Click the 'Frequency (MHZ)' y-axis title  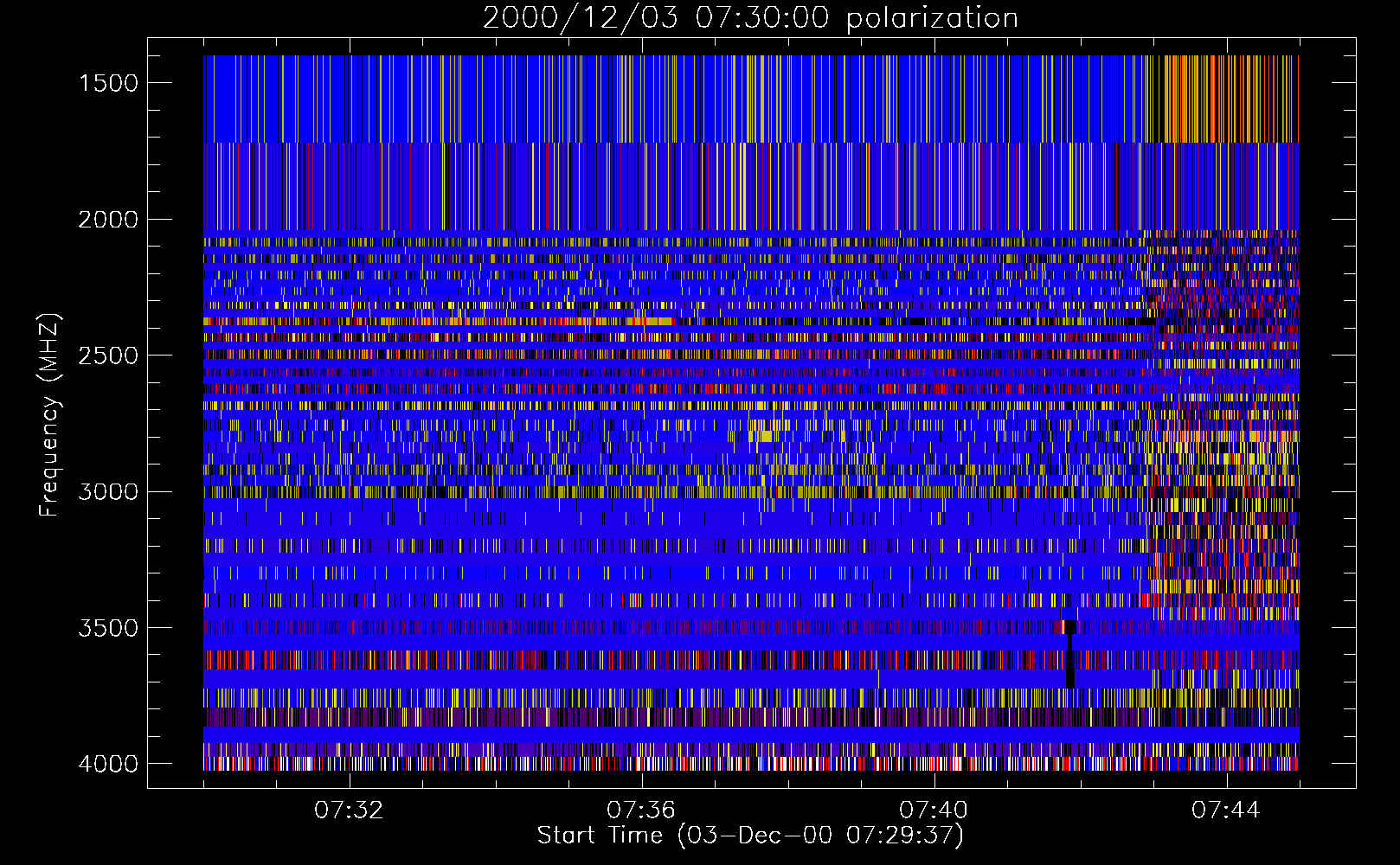click(x=50, y=415)
